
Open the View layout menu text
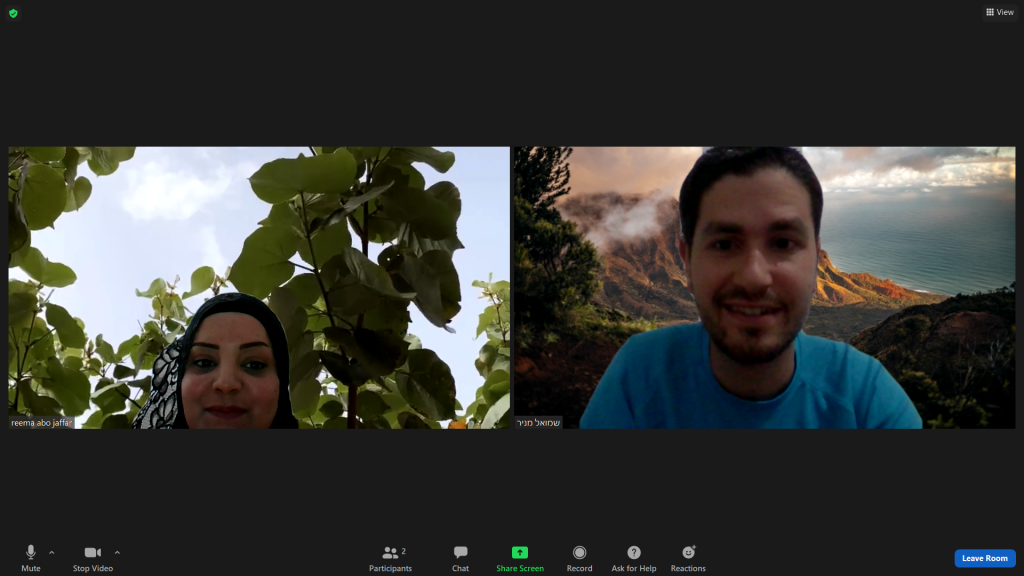[x=1005, y=12]
